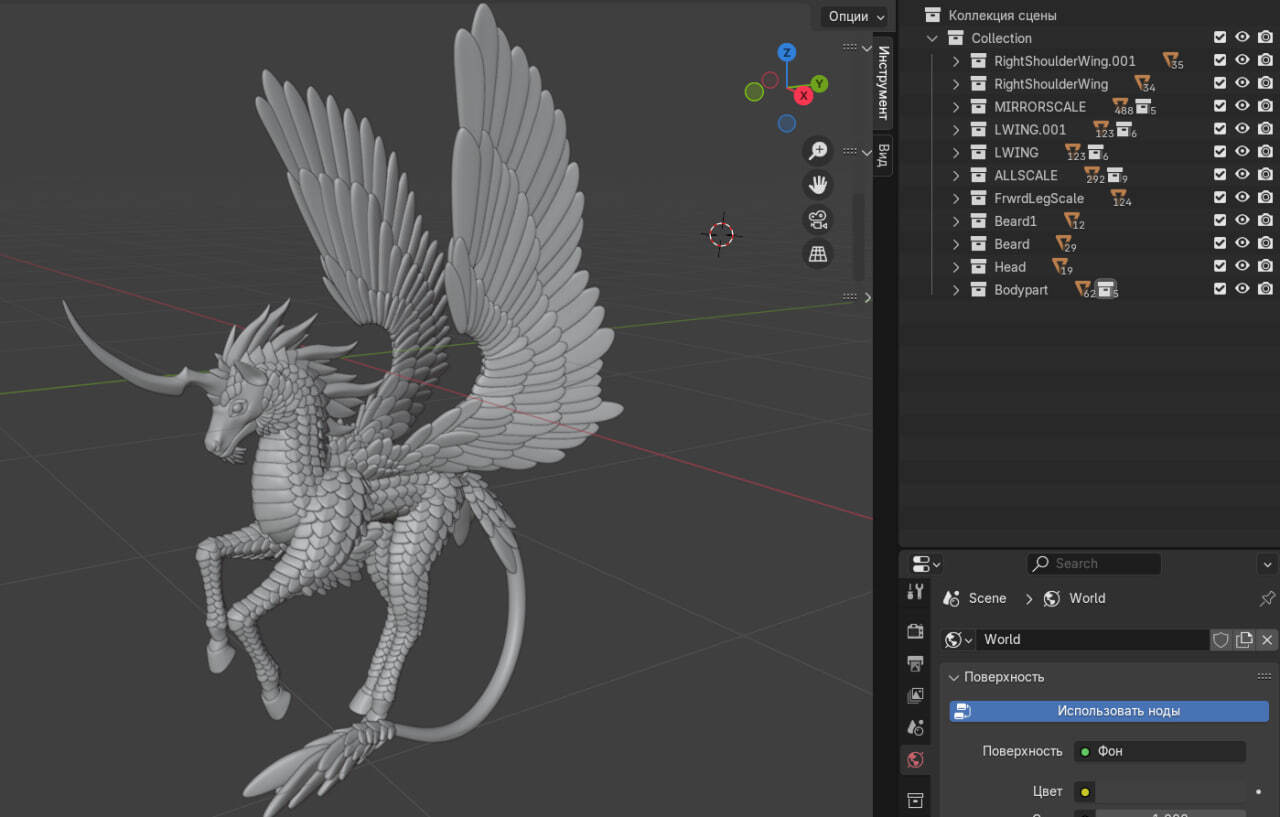Open the Collection properties box icon
The height and width of the screenshot is (817, 1280).
click(915, 799)
